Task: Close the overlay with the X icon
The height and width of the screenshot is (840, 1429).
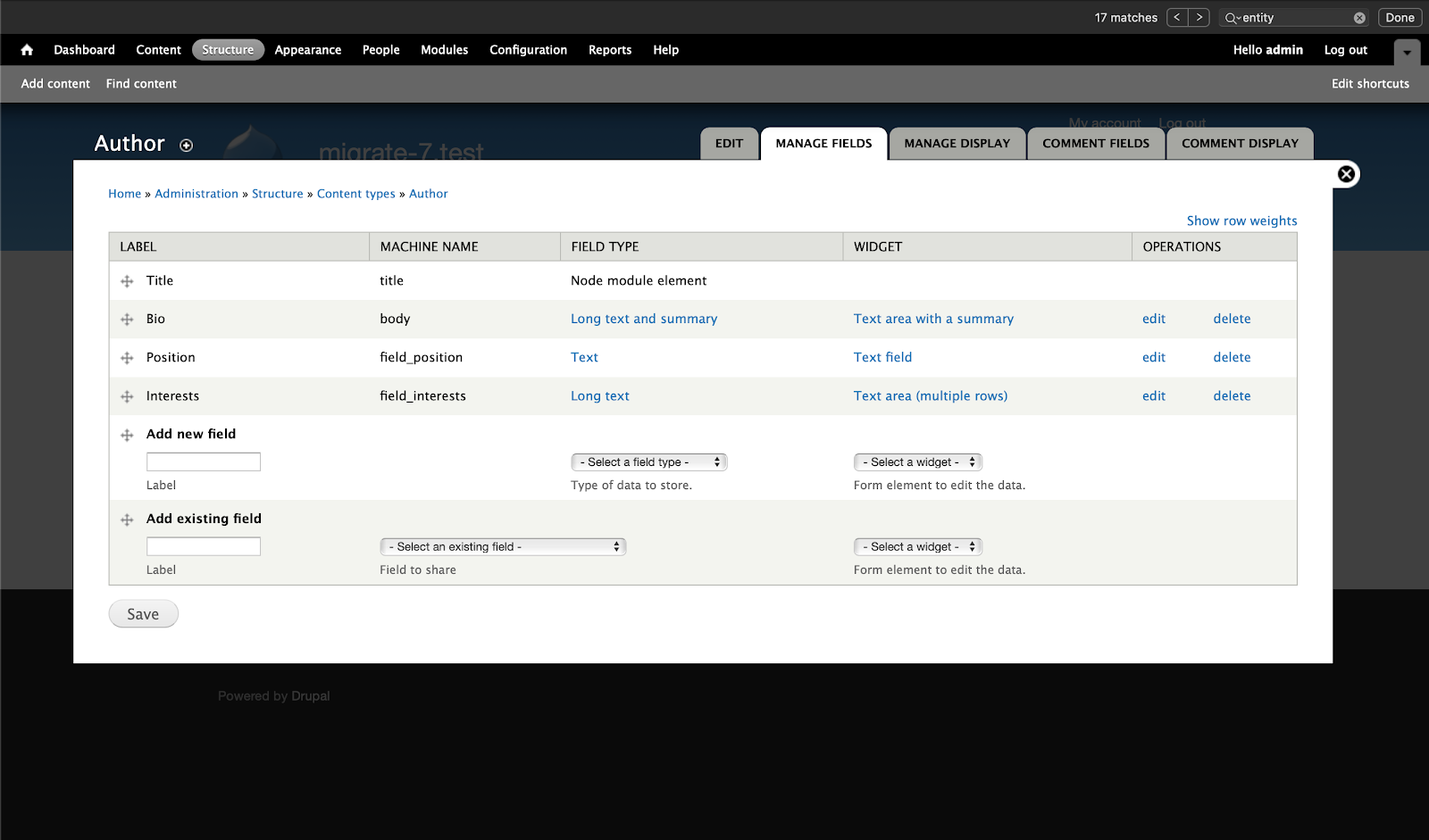Action: click(x=1346, y=174)
